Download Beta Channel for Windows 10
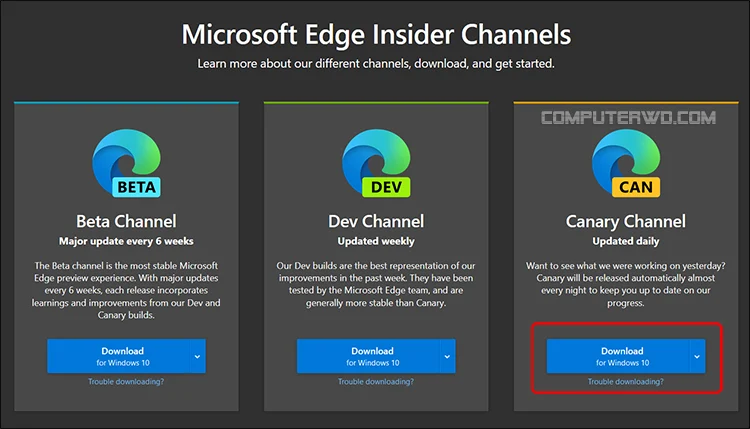This screenshot has width=750, height=429. pos(119,356)
